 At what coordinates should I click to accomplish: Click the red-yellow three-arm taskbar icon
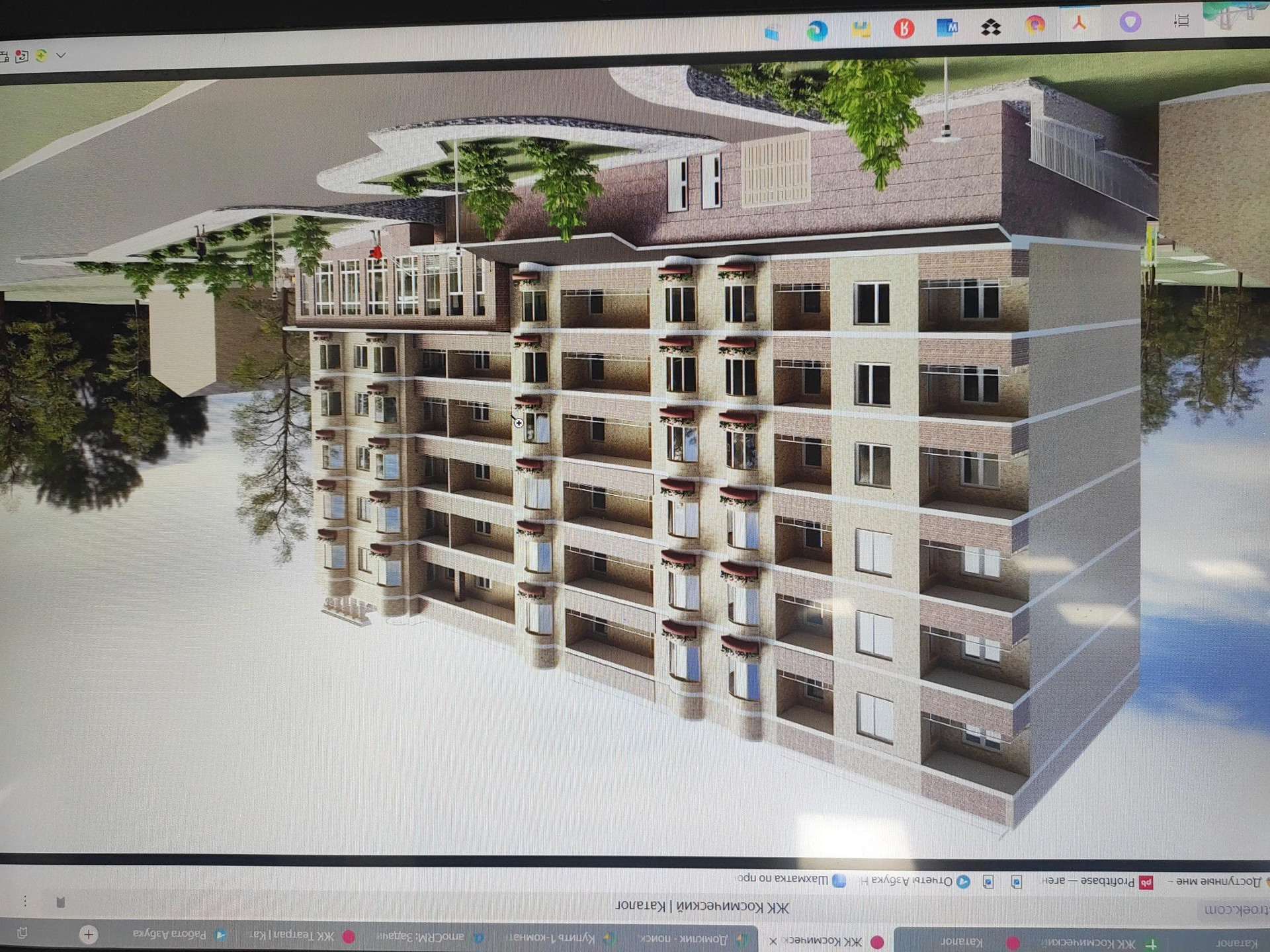[x=1079, y=24]
